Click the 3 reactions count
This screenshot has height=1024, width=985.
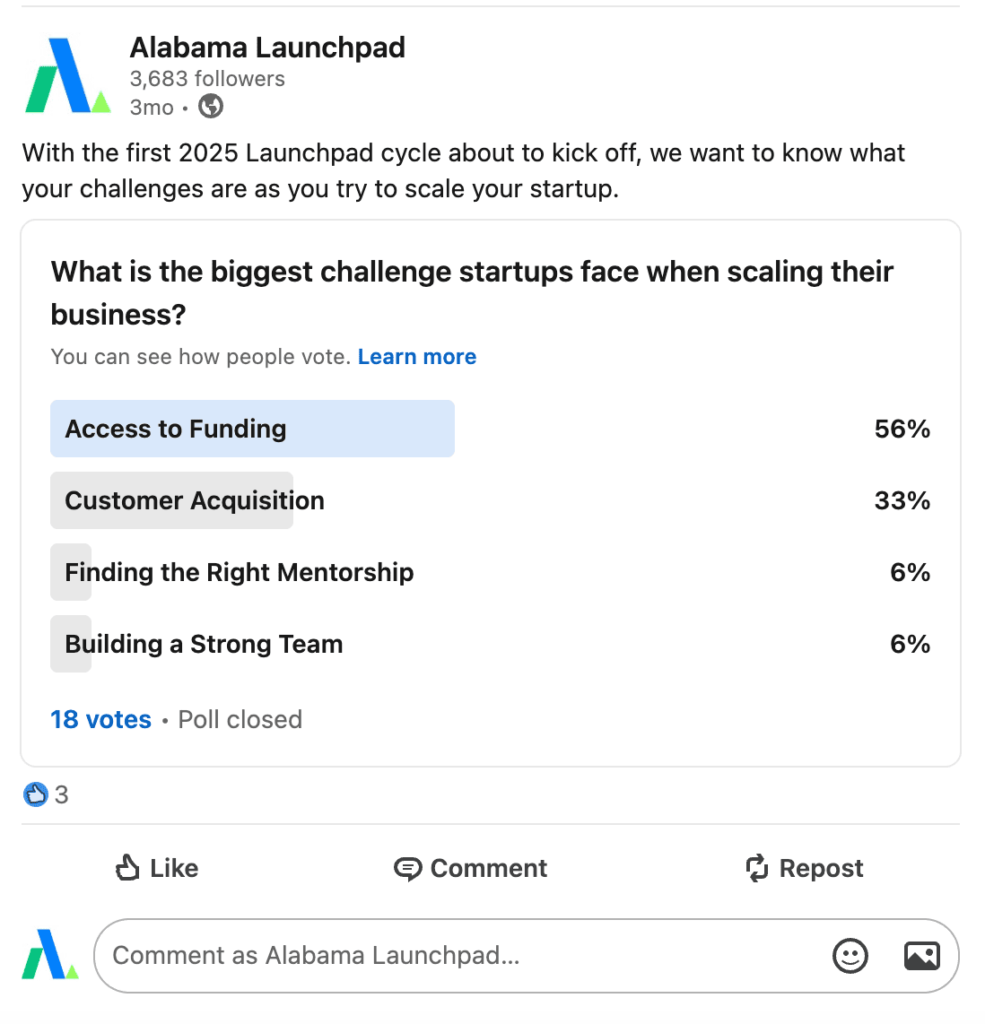pos(62,795)
